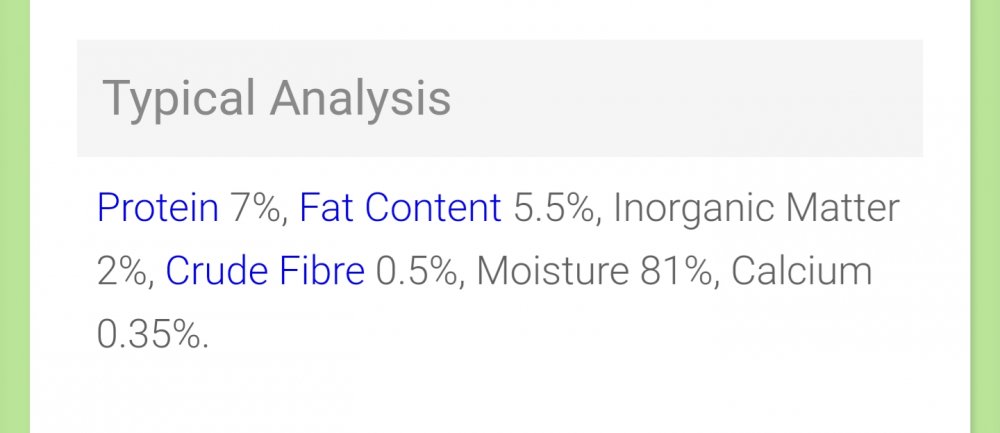Click the 2% inorganic matter value
Image resolution: width=1000 pixels, height=433 pixels.
pyautogui.click(x=122, y=272)
